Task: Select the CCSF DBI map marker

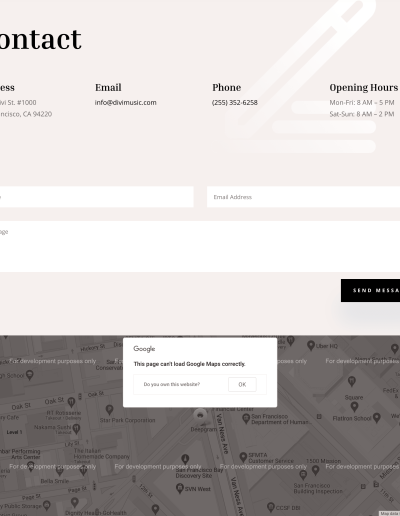Action: (271, 507)
